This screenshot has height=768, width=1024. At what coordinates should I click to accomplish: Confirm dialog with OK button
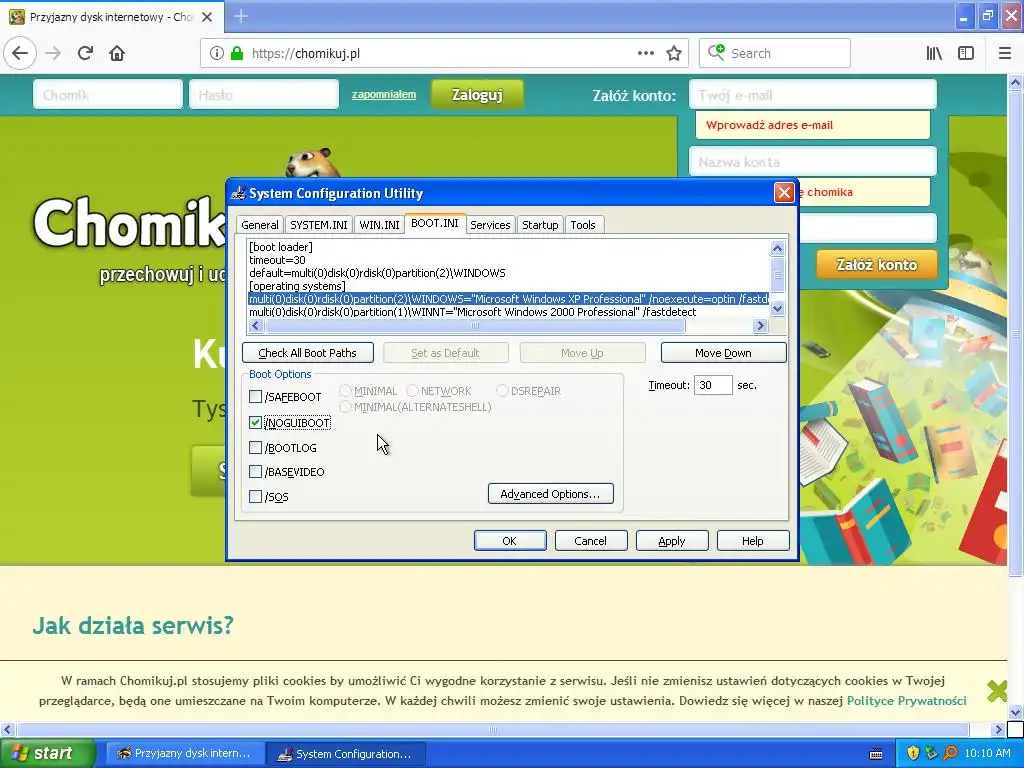[x=509, y=541]
